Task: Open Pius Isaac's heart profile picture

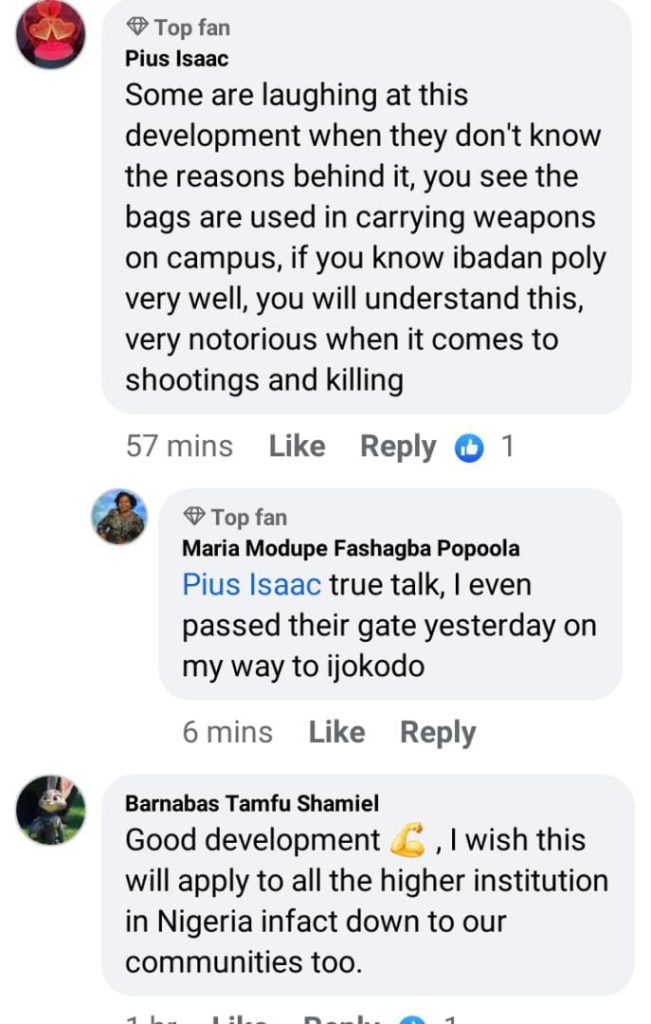Action: [51, 33]
